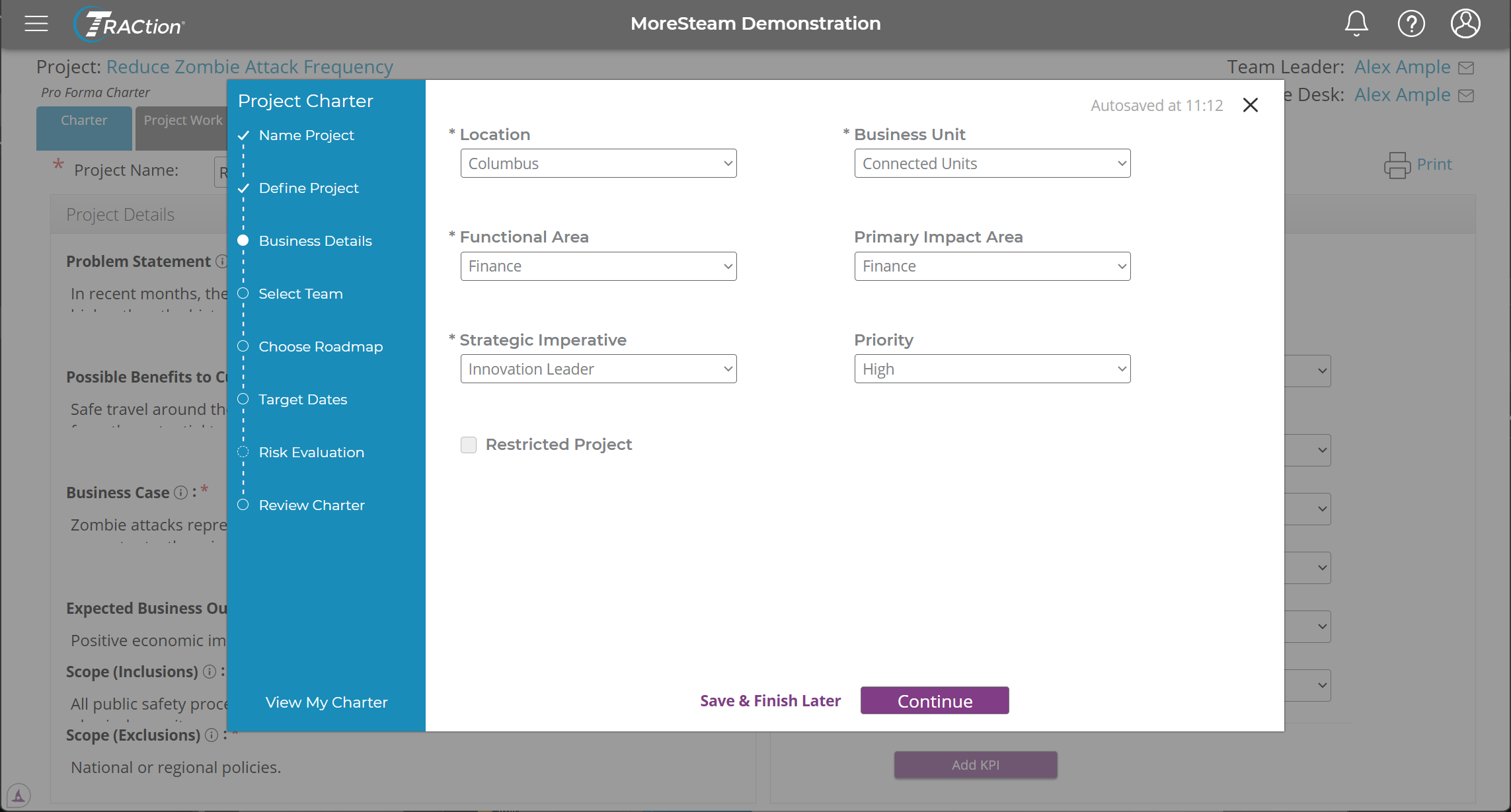
Task: Click the Scope (Exclusions) info icon
Action: click(212, 735)
